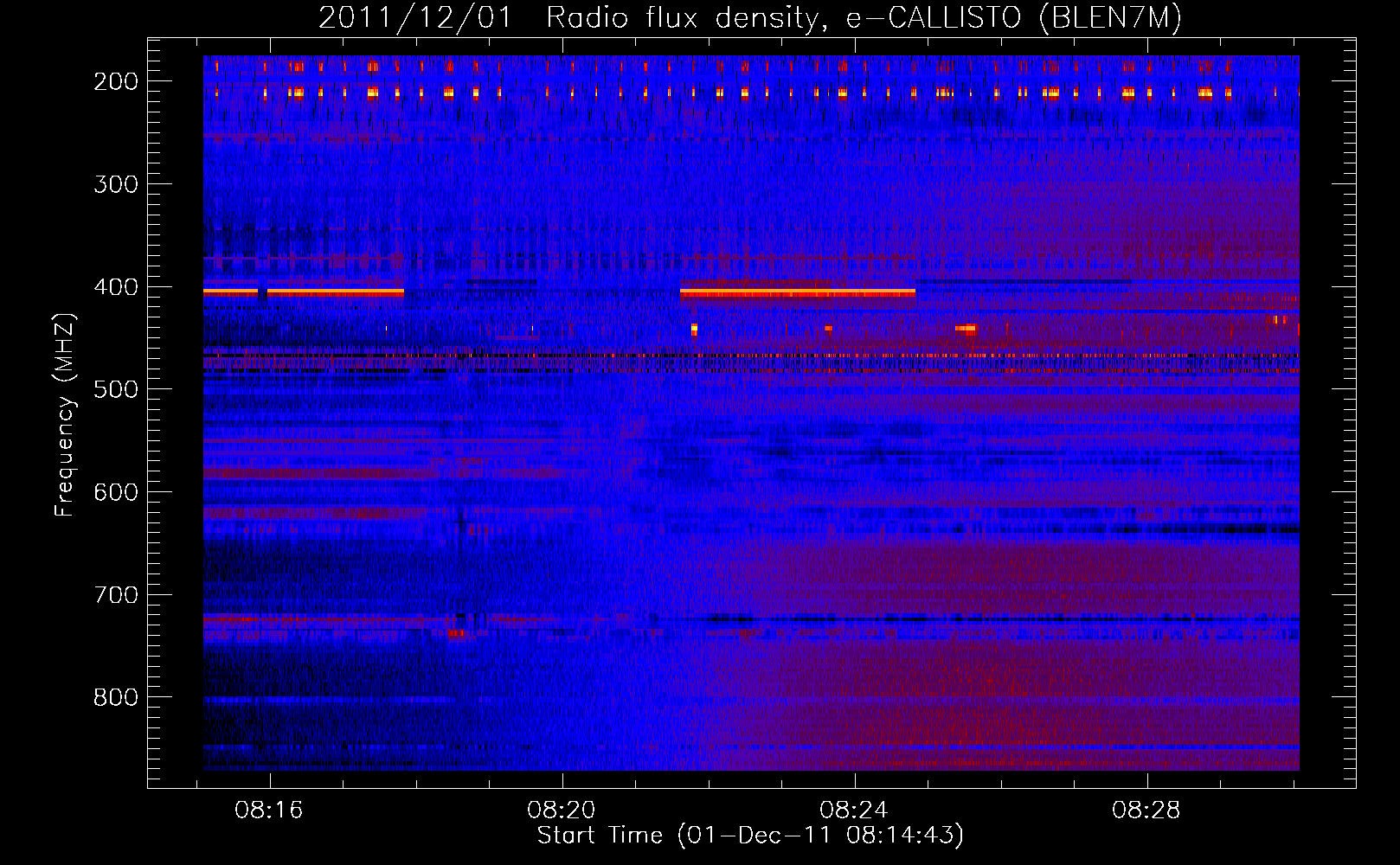
Task: Click the 08:28 time tick label
Action: click(1146, 811)
